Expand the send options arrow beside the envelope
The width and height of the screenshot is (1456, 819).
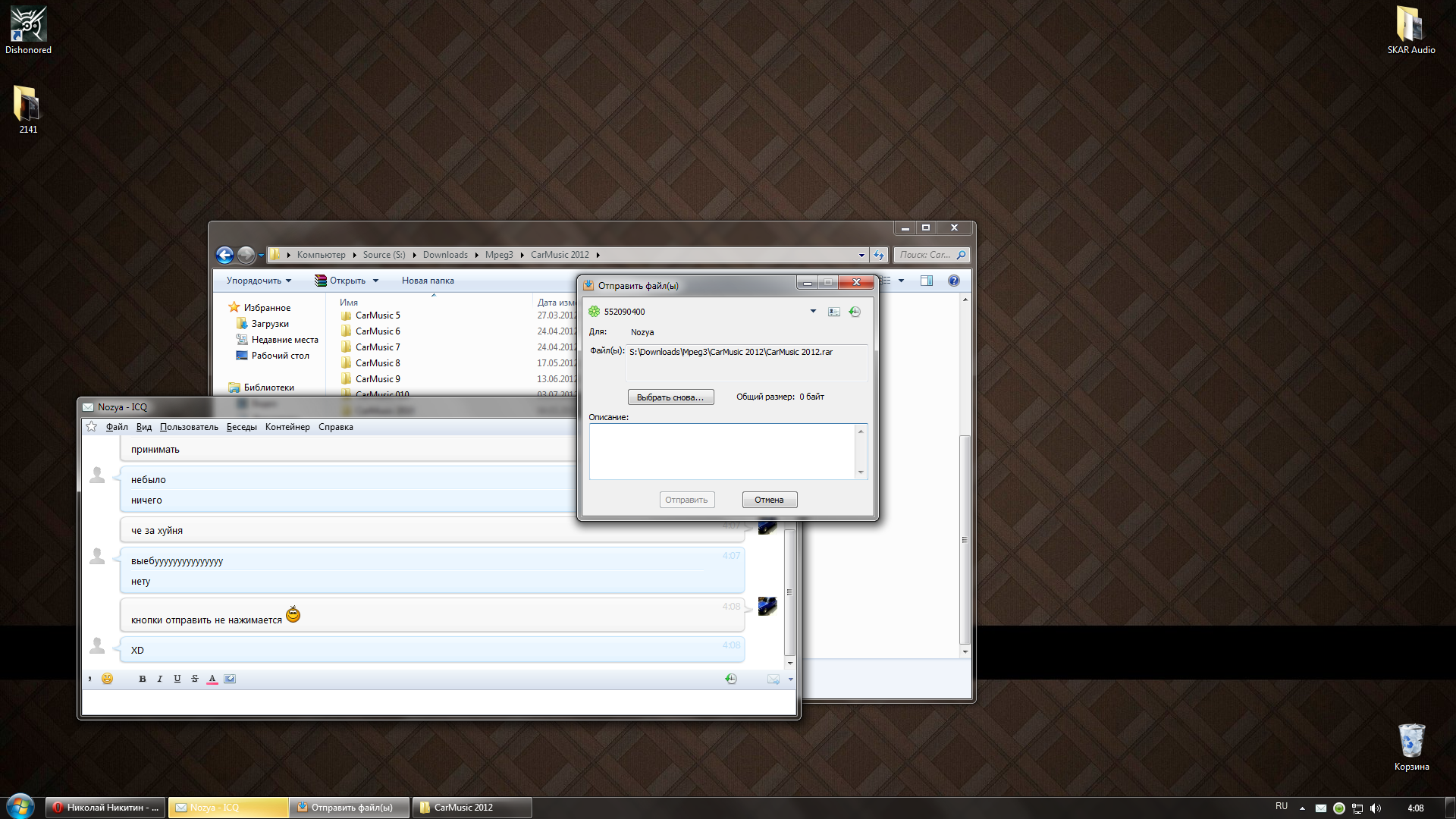[x=790, y=679]
